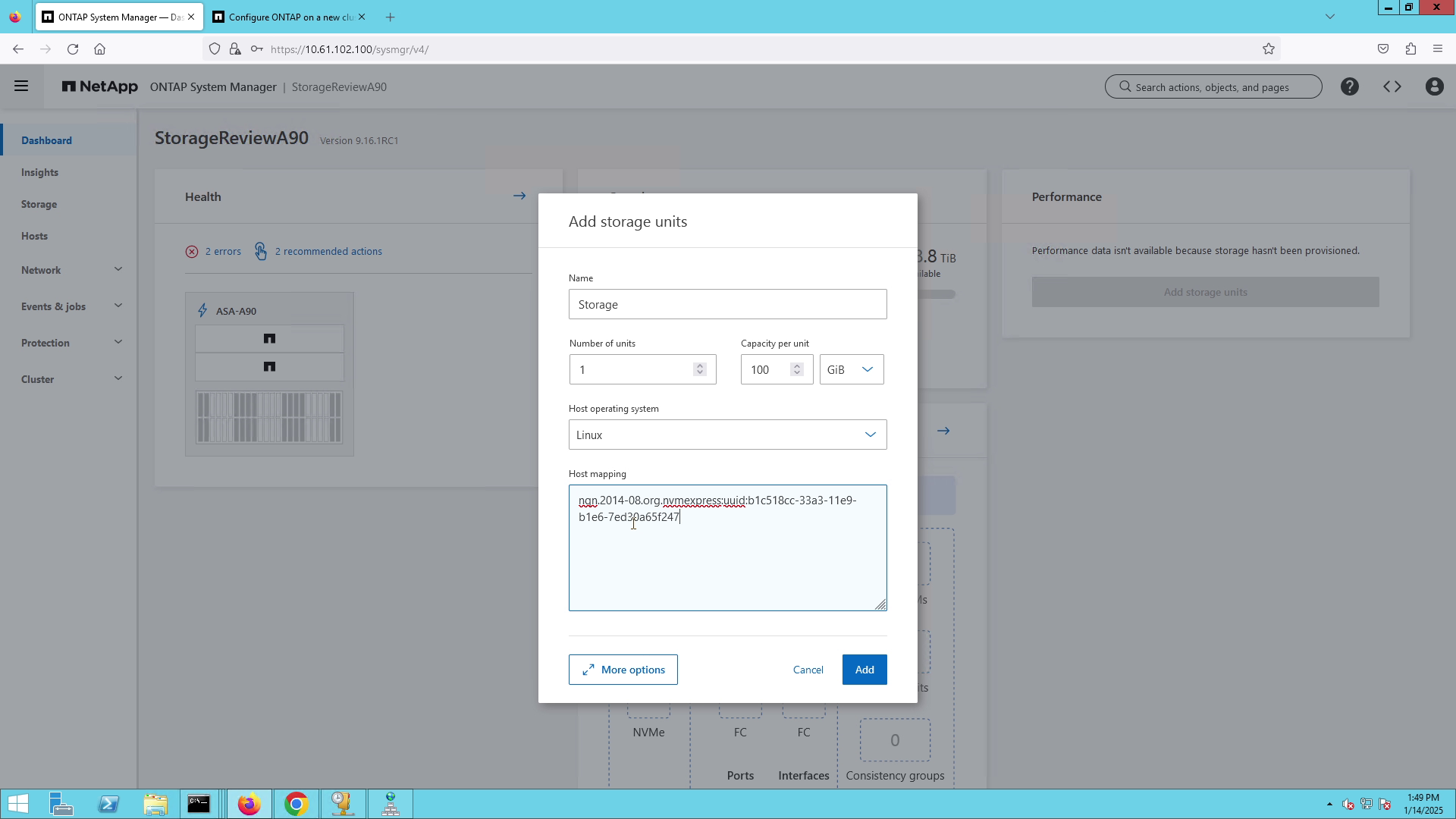Screen dimensions: 1456x819
Task: Open the help question mark icon
Action: (x=1350, y=86)
